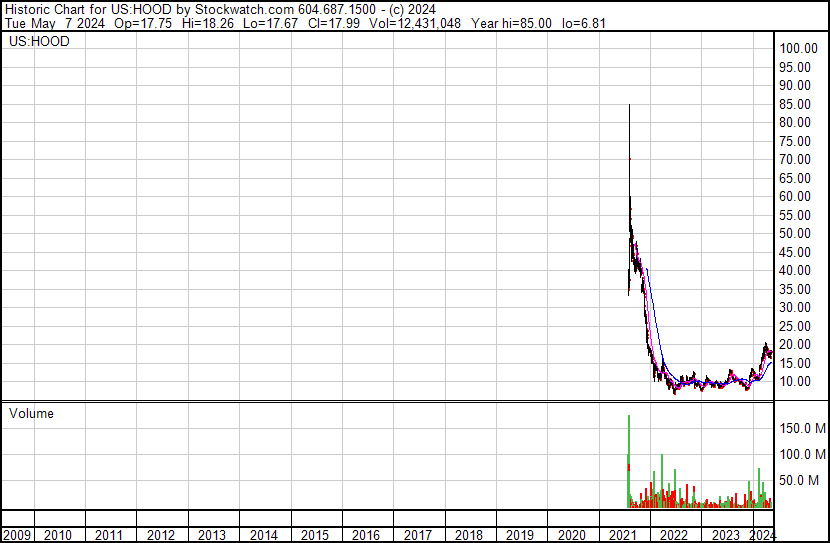Click the Tue May 7 2024 date
Viewport: 830px width, 543px height.
55,23
